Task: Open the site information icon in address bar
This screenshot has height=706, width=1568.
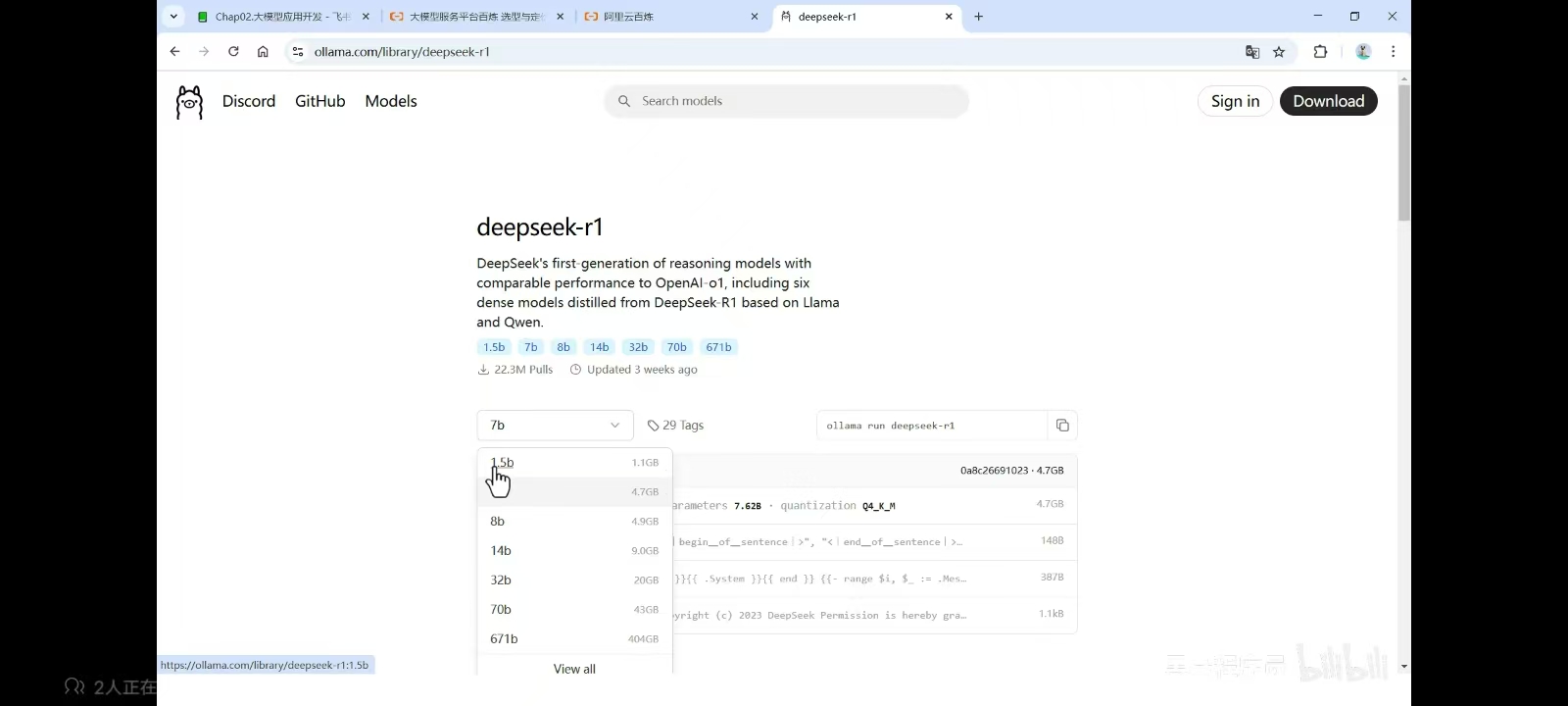Action: click(298, 52)
